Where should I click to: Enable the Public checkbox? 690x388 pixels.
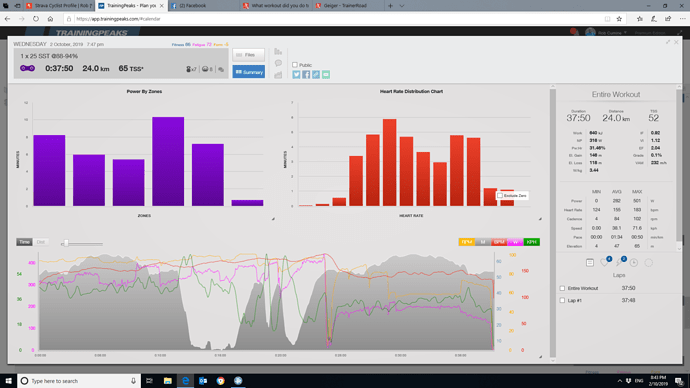point(295,65)
